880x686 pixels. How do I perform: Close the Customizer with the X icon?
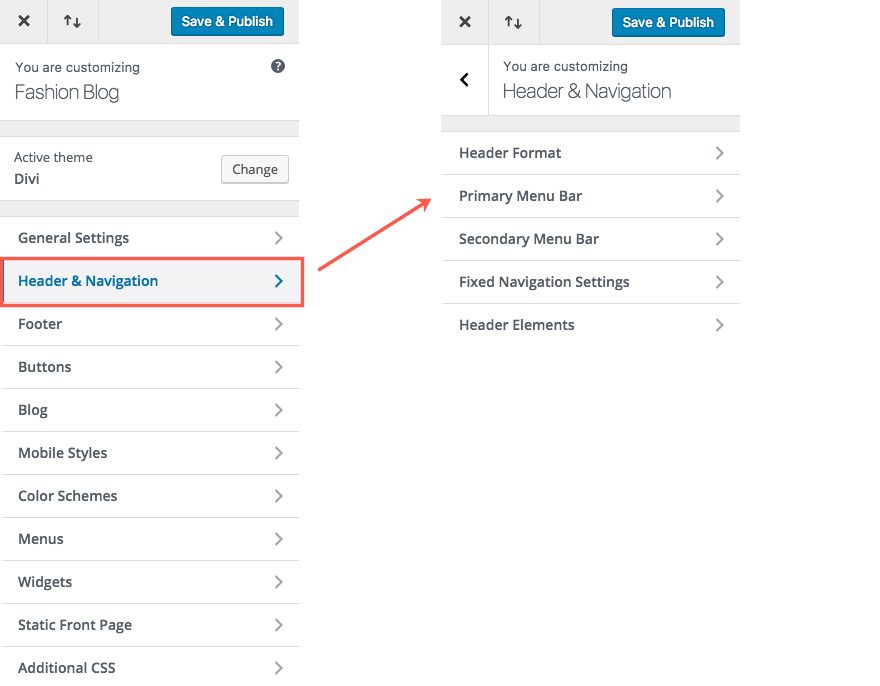(24, 21)
